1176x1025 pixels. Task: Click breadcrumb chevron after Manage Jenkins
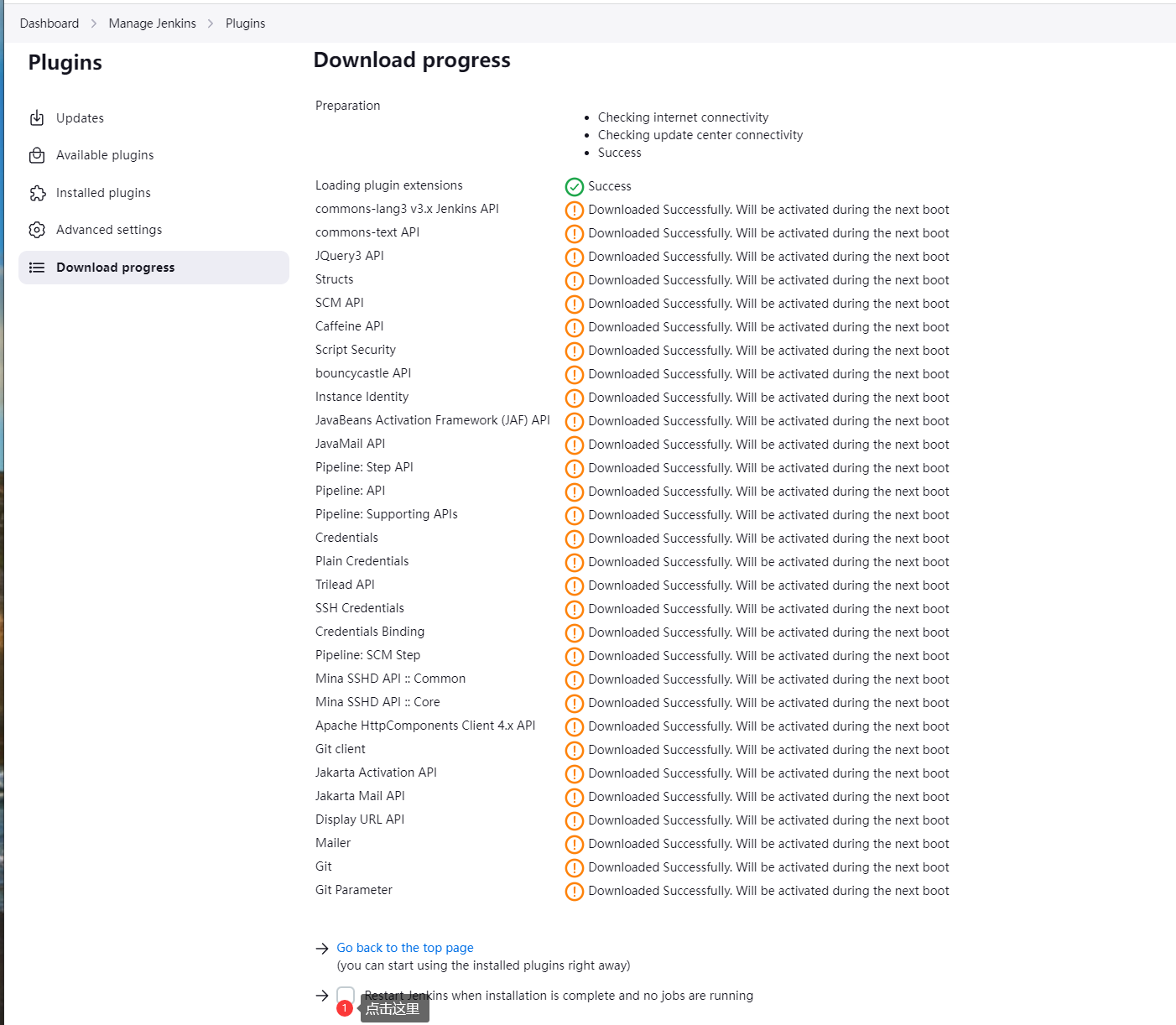click(x=211, y=23)
